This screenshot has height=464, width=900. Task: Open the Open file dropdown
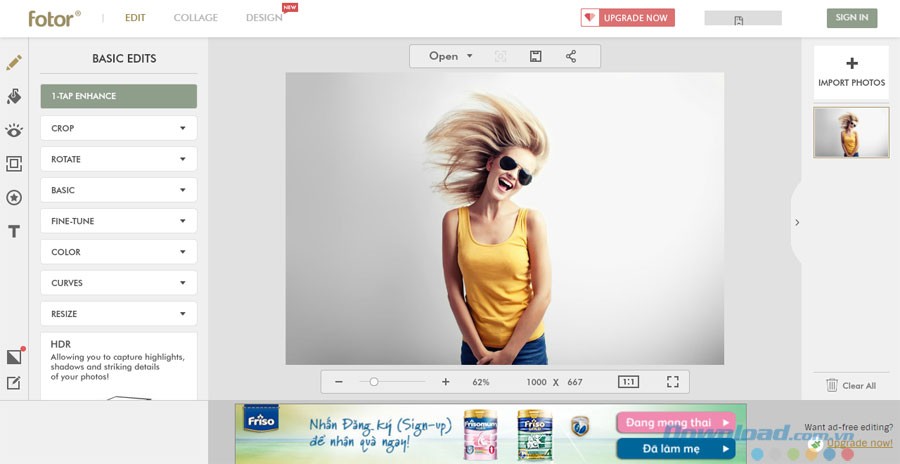[x=450, y=57]
